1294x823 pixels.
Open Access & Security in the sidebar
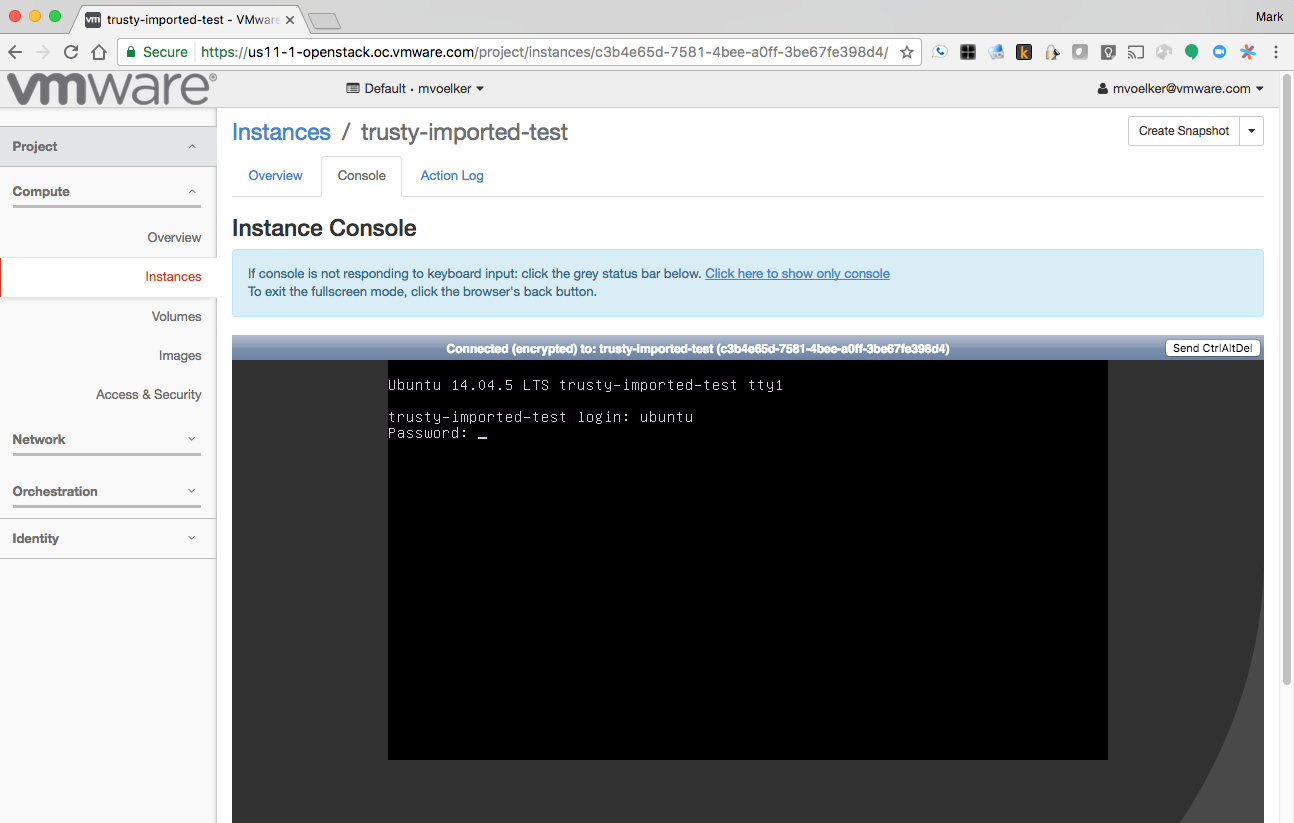(x=148, y=394)
